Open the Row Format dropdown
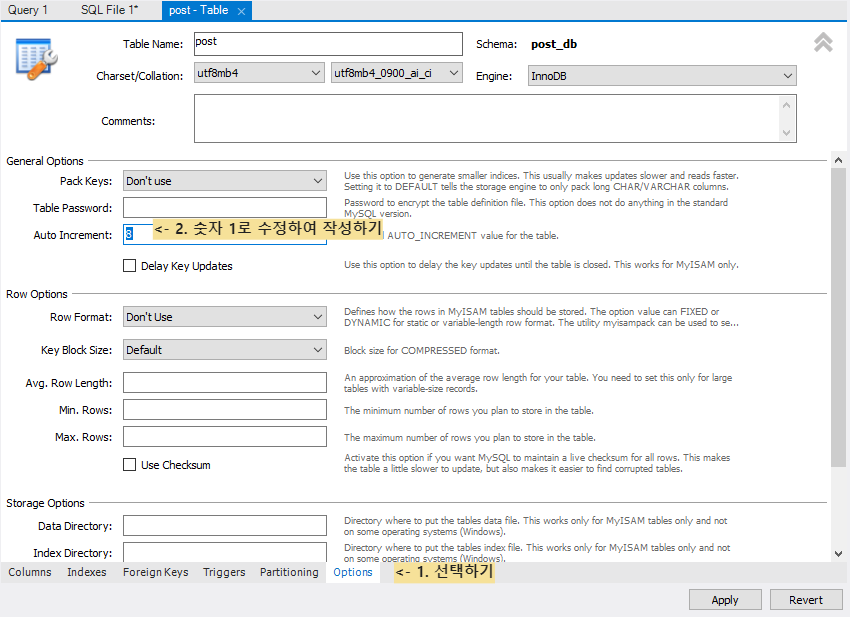The image size is (850, 617). point(224,317)
